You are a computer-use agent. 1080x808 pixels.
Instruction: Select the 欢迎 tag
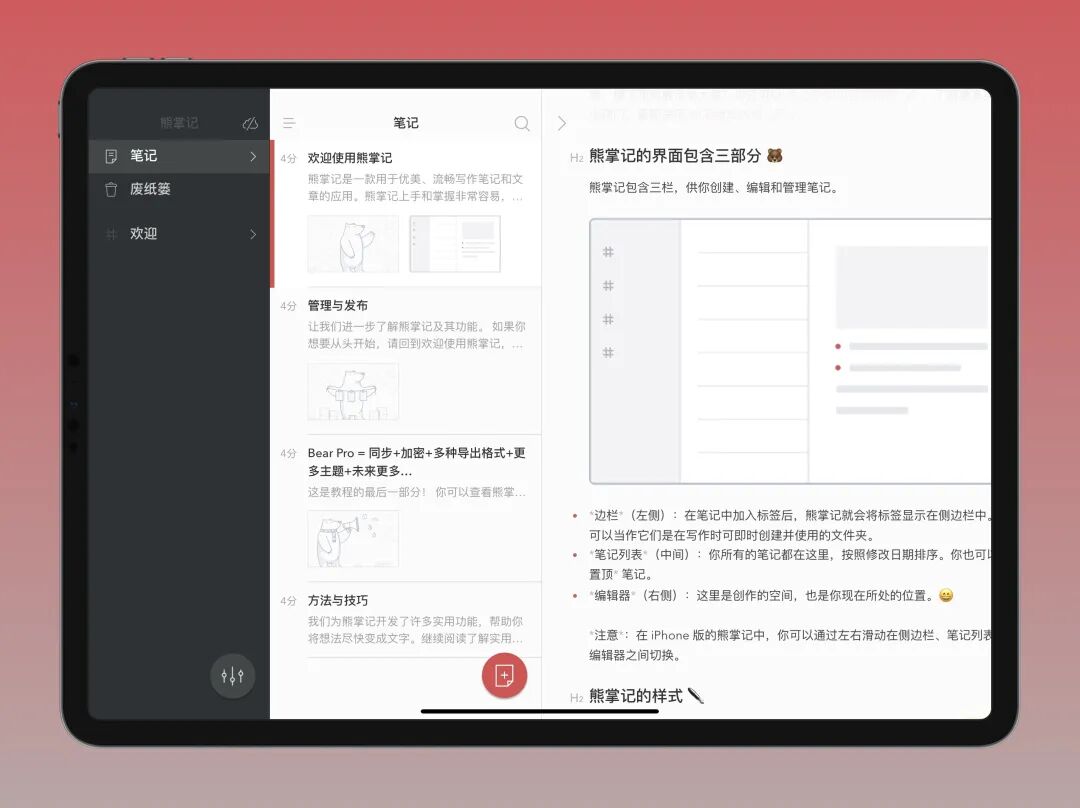pyautogui.click(x=179, y=234)
